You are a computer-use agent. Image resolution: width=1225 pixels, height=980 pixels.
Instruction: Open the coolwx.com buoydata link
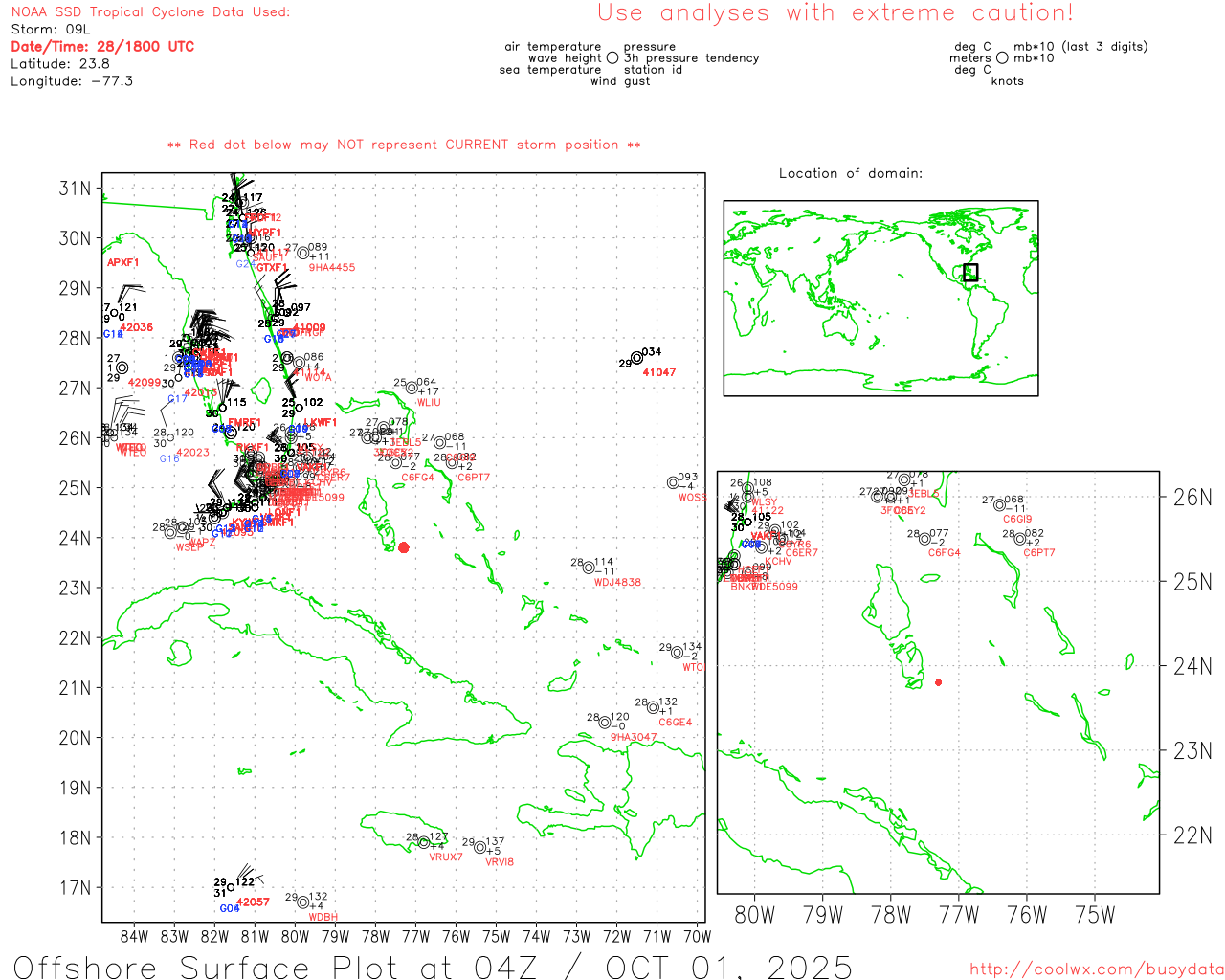1097,969
